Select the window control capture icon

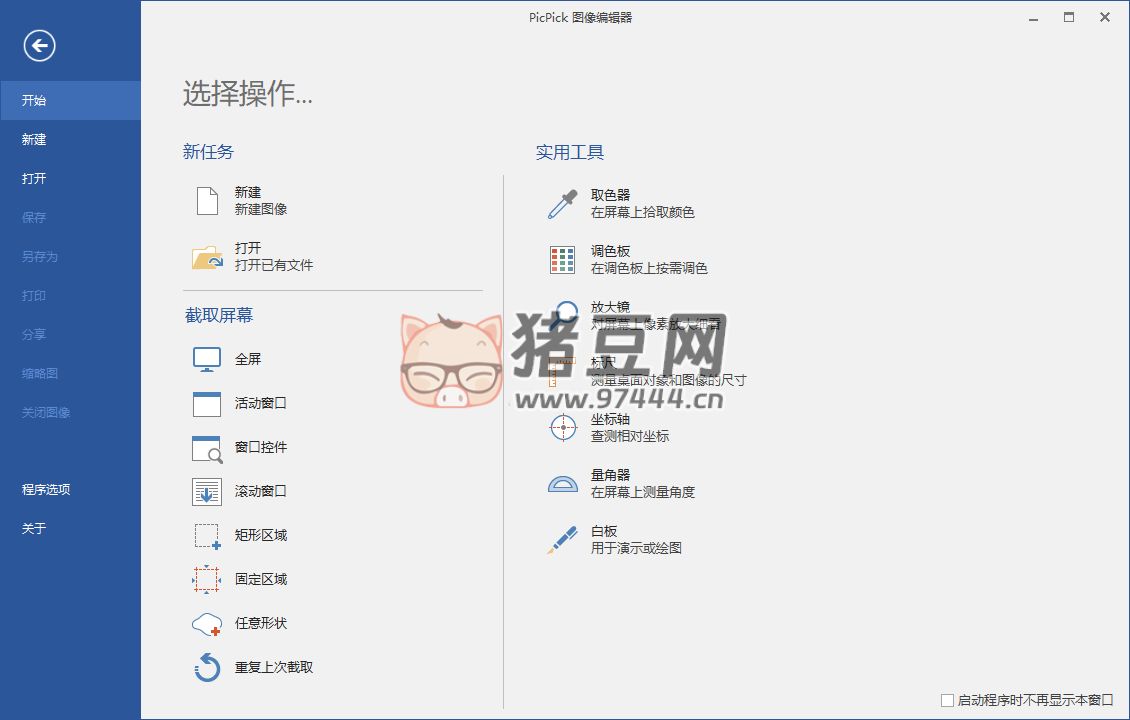pyautogui.click(x=207, y=448)
